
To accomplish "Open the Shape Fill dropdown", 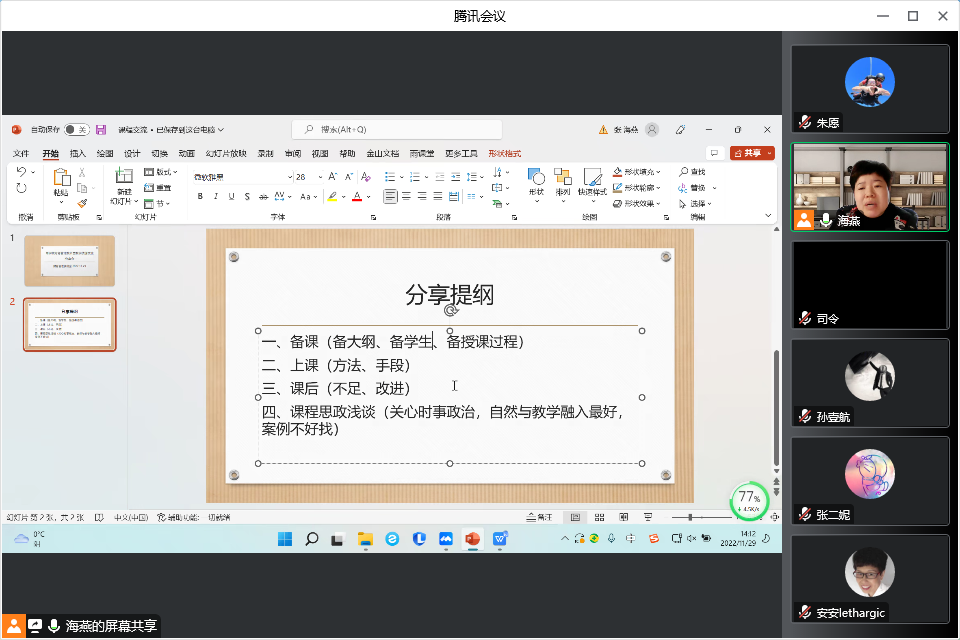I will pyautogui.click(x=660, y=172).
